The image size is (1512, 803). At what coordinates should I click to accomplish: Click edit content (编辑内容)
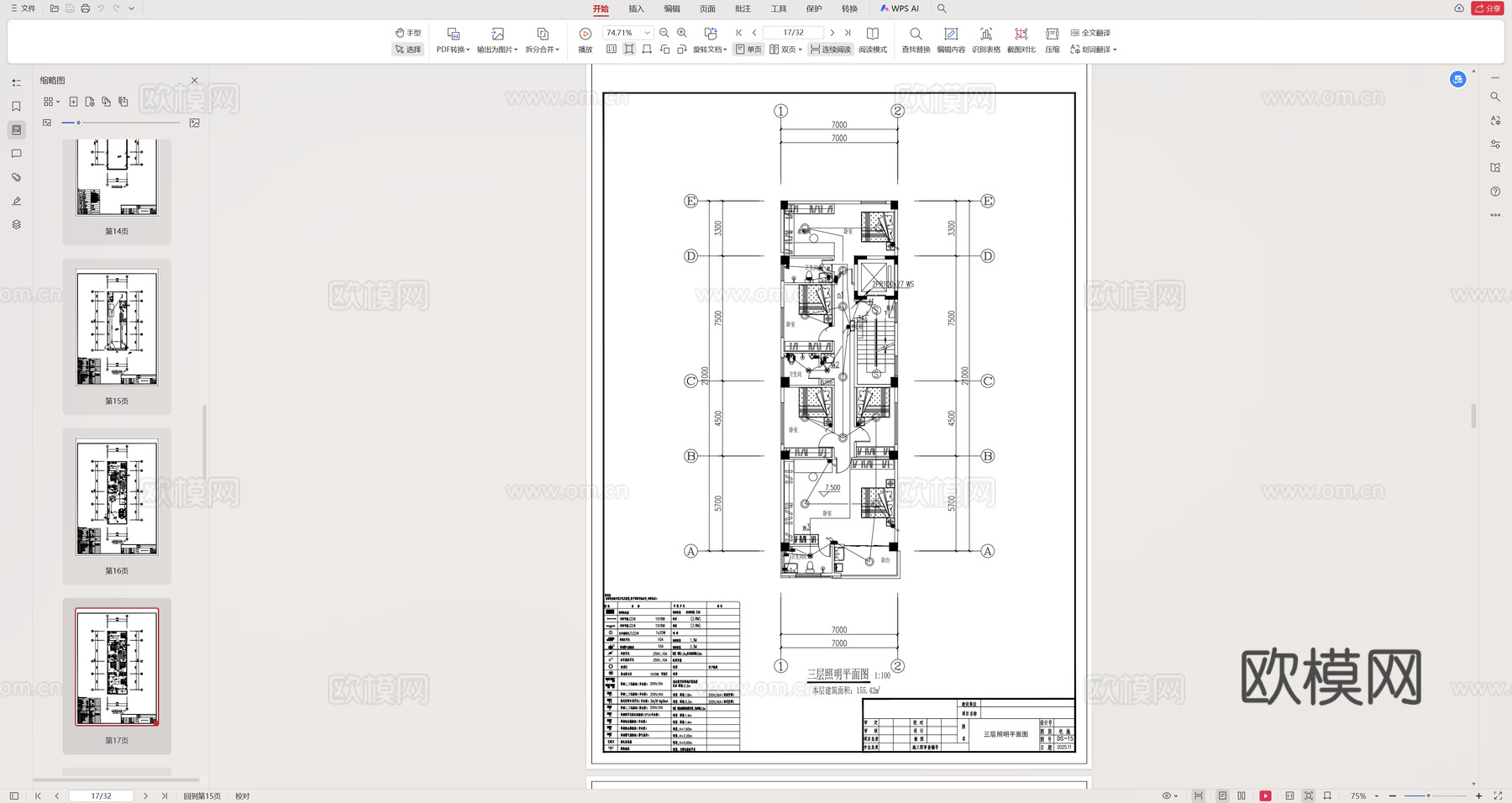(x=951, y=40)
